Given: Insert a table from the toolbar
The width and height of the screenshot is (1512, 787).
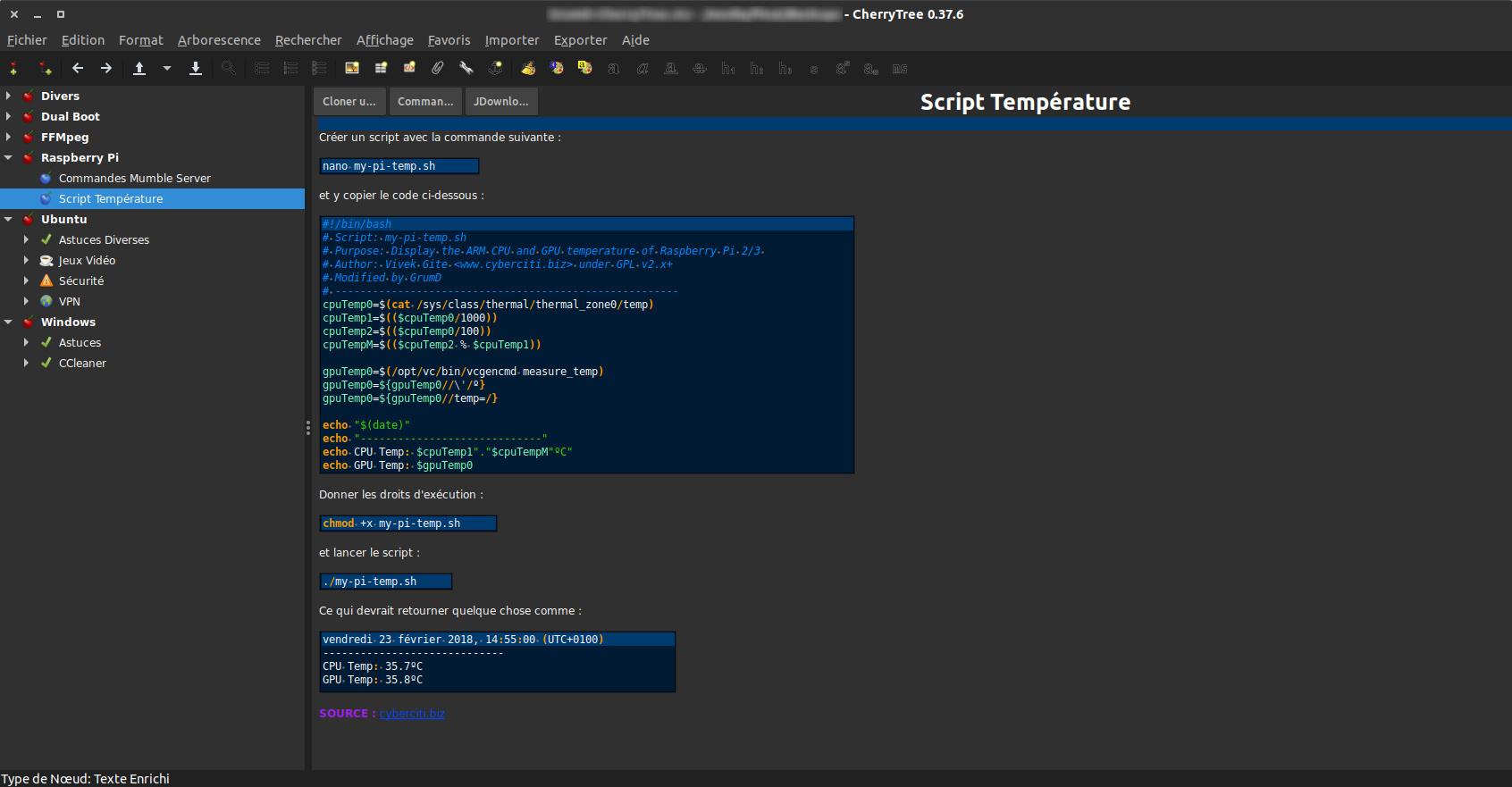Looking at the screenshot, I should tap(381, 69).
